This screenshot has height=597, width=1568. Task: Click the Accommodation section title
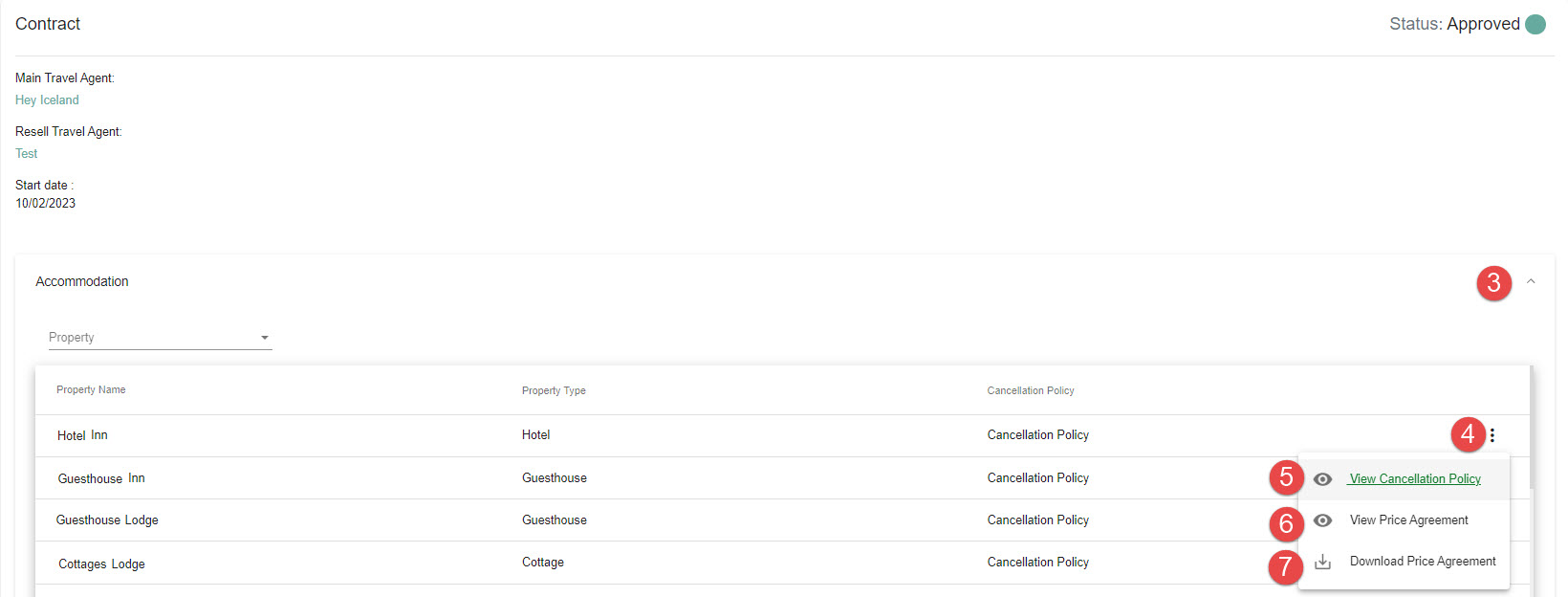82,281
